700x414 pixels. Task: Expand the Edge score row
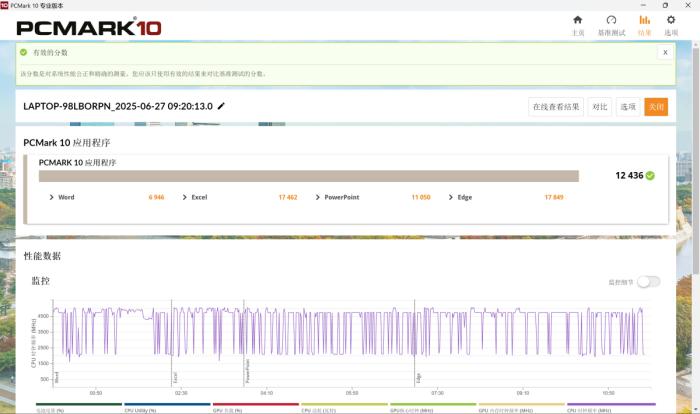coord(451,197)
